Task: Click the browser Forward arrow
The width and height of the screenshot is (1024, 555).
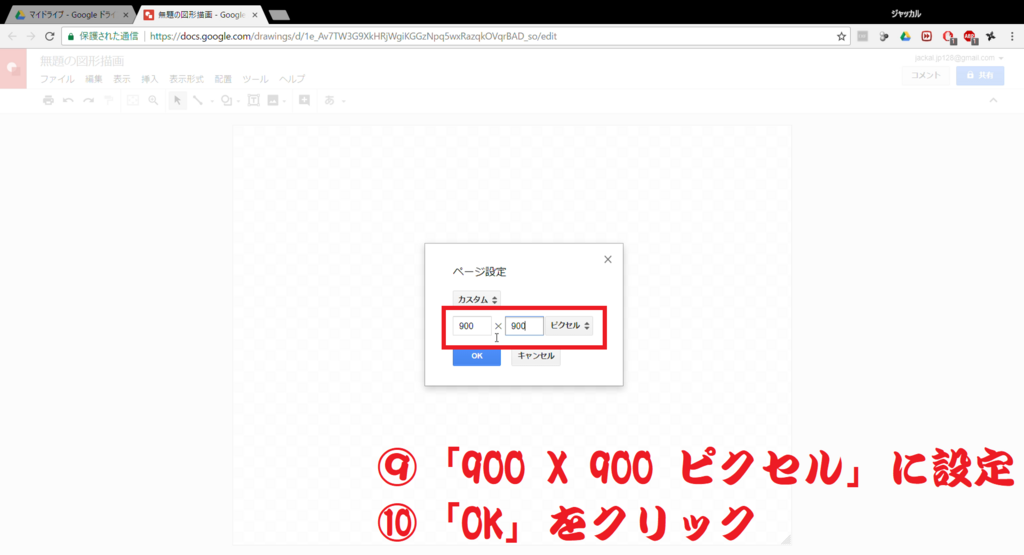Action: click(31, 37)
